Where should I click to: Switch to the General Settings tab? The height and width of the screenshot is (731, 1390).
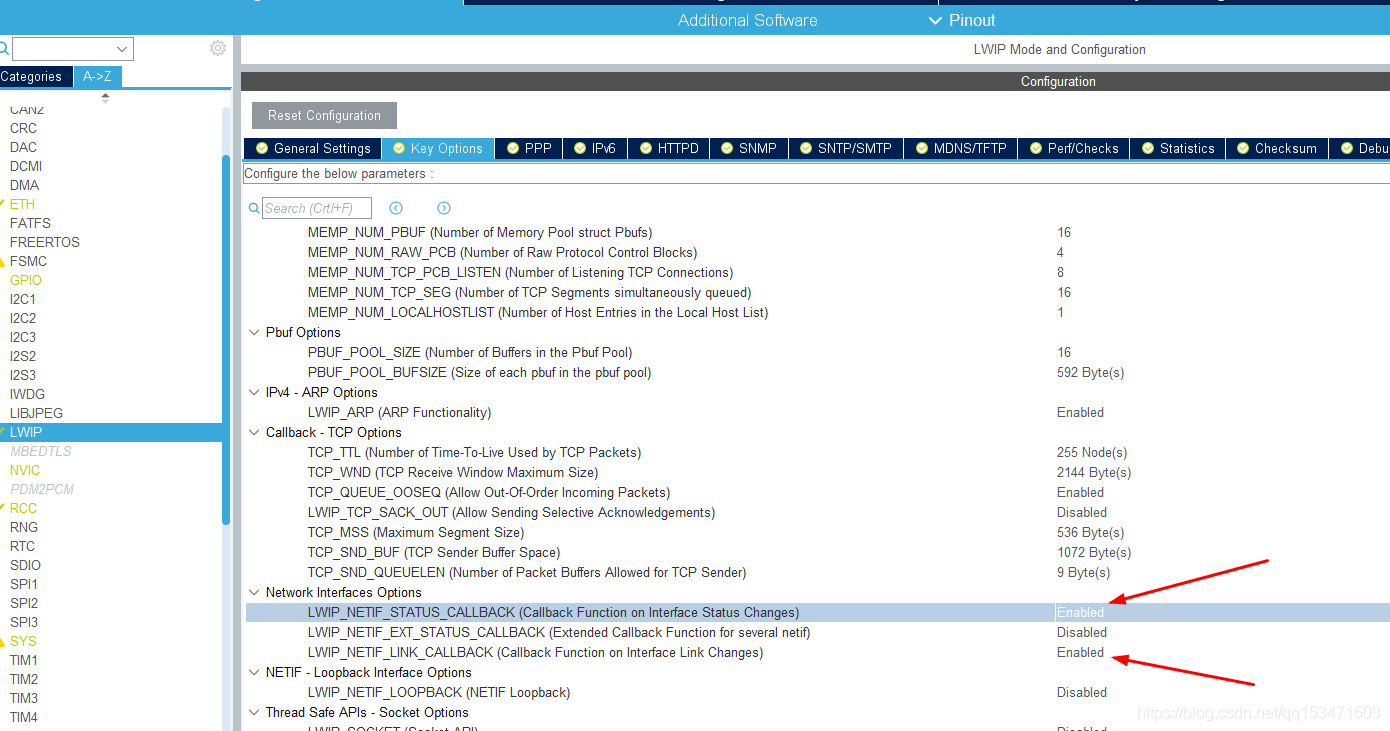312,148
